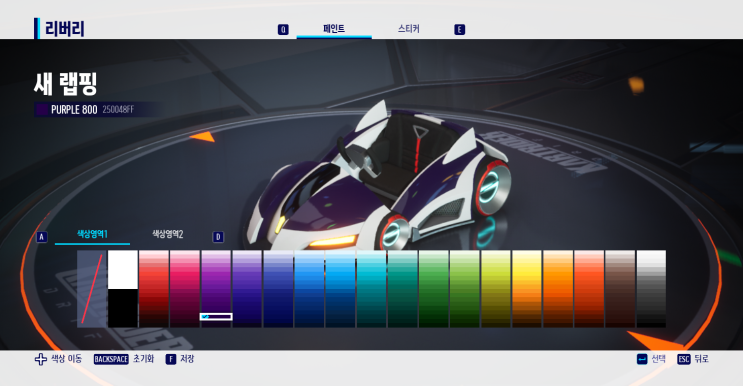Click the Enter key select icon
The image size is (743, 386).
pyautogui.click(x=642, y=359)
